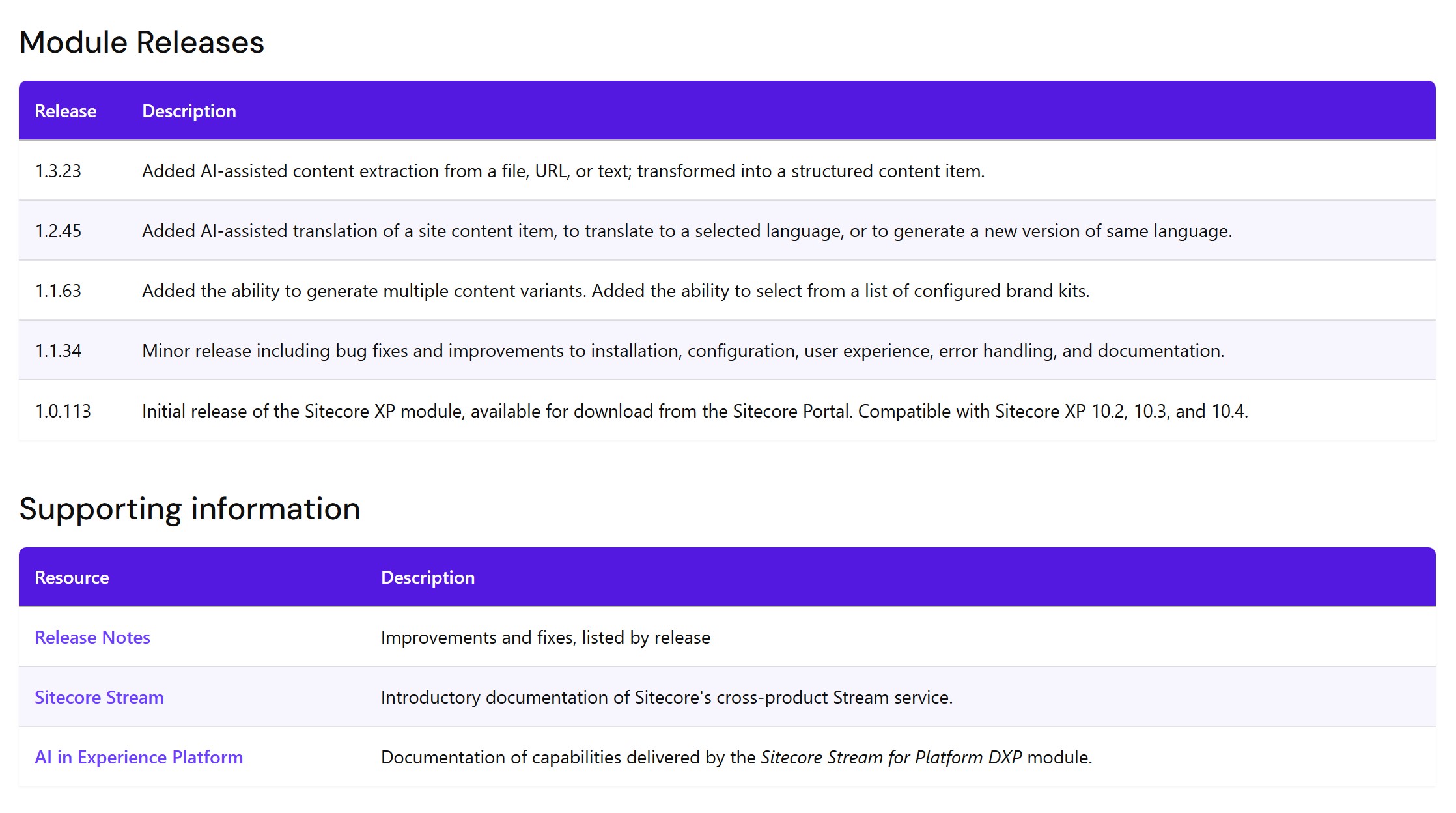The width and height of the screenshot is (1456, 813).
Task: Click the Description header in Module Releases table
Action: point(189,111)
